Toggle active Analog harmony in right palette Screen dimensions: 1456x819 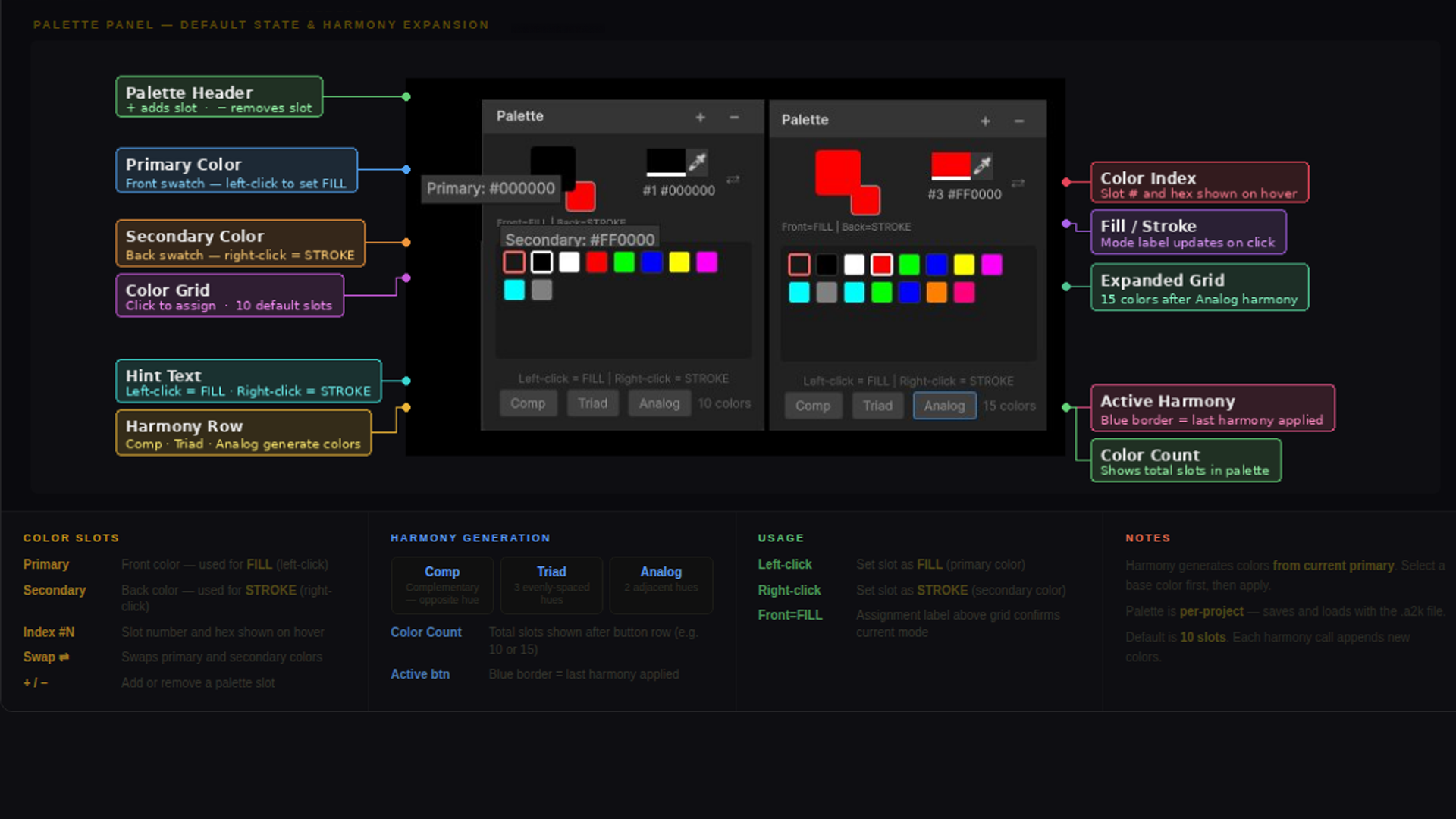944,406
